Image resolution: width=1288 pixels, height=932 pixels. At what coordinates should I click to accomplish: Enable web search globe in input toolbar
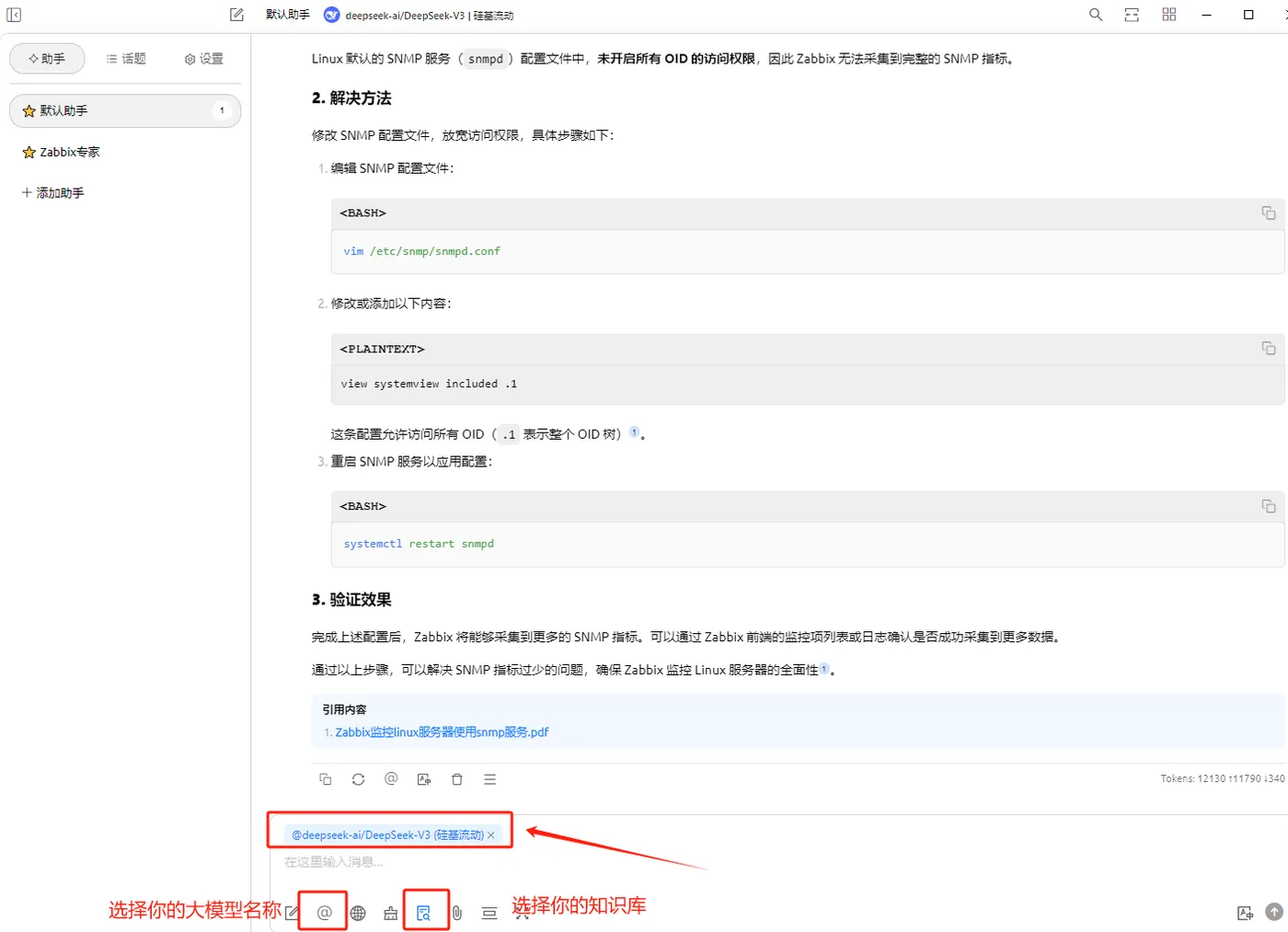358,913
